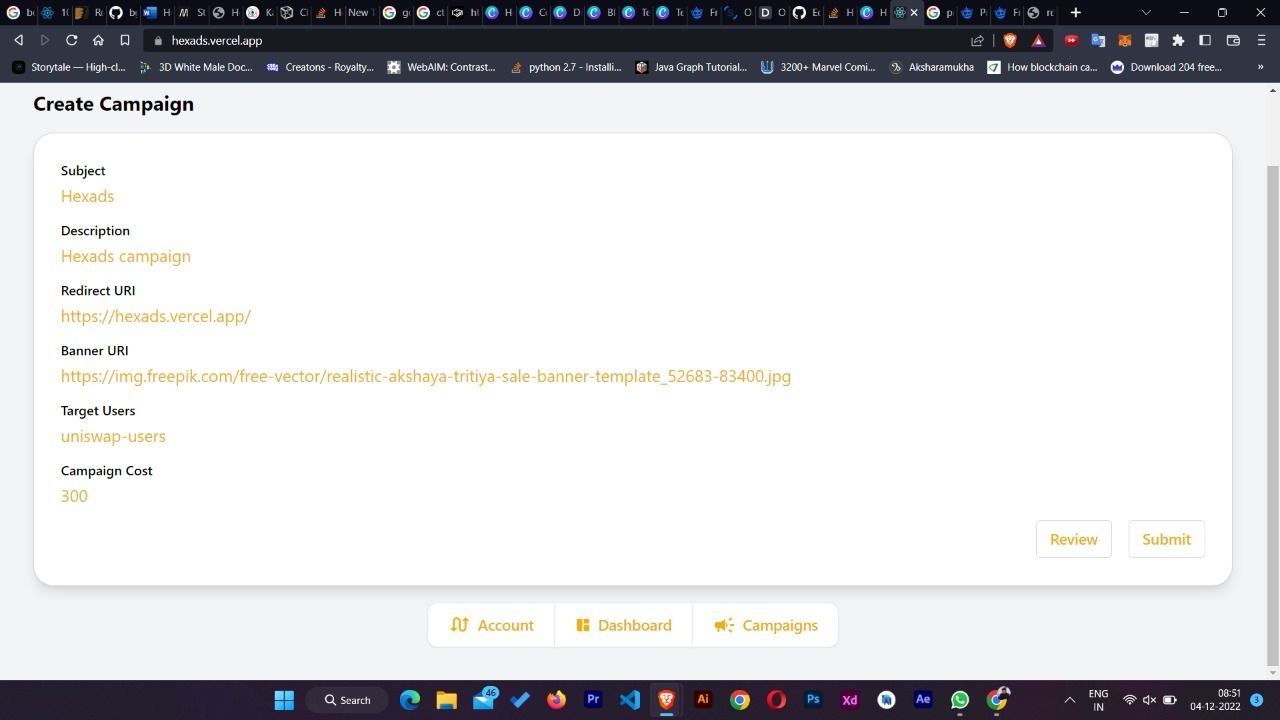Image resolution: width=1280 pixels, height=720 pixels.
Task: Open the ENG IN language switcher
Action: point(1098,700)
